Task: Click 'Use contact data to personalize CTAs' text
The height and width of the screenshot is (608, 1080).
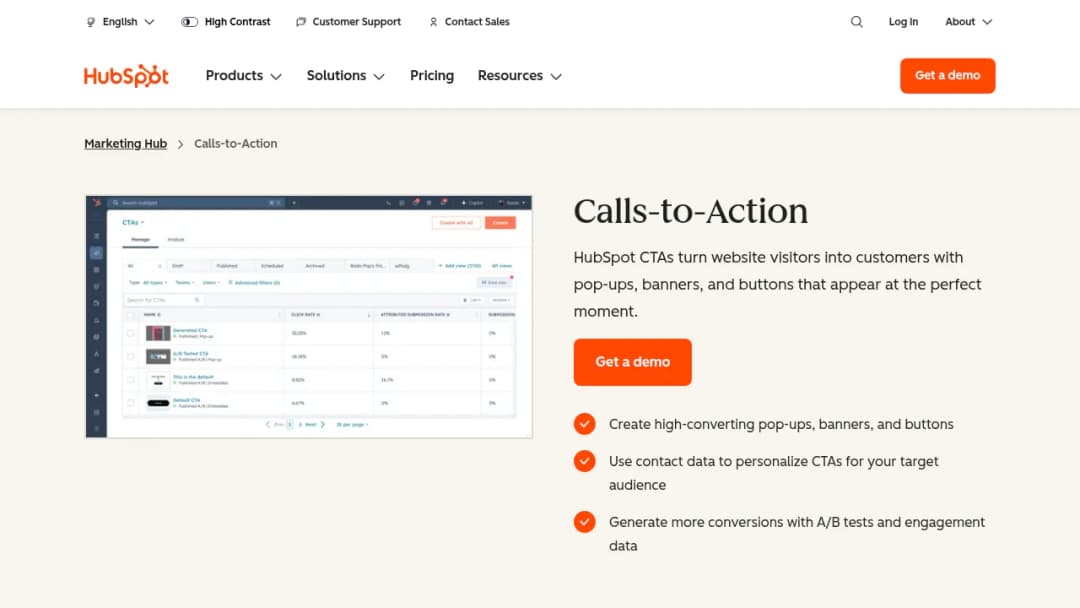Action: point(773,473)
